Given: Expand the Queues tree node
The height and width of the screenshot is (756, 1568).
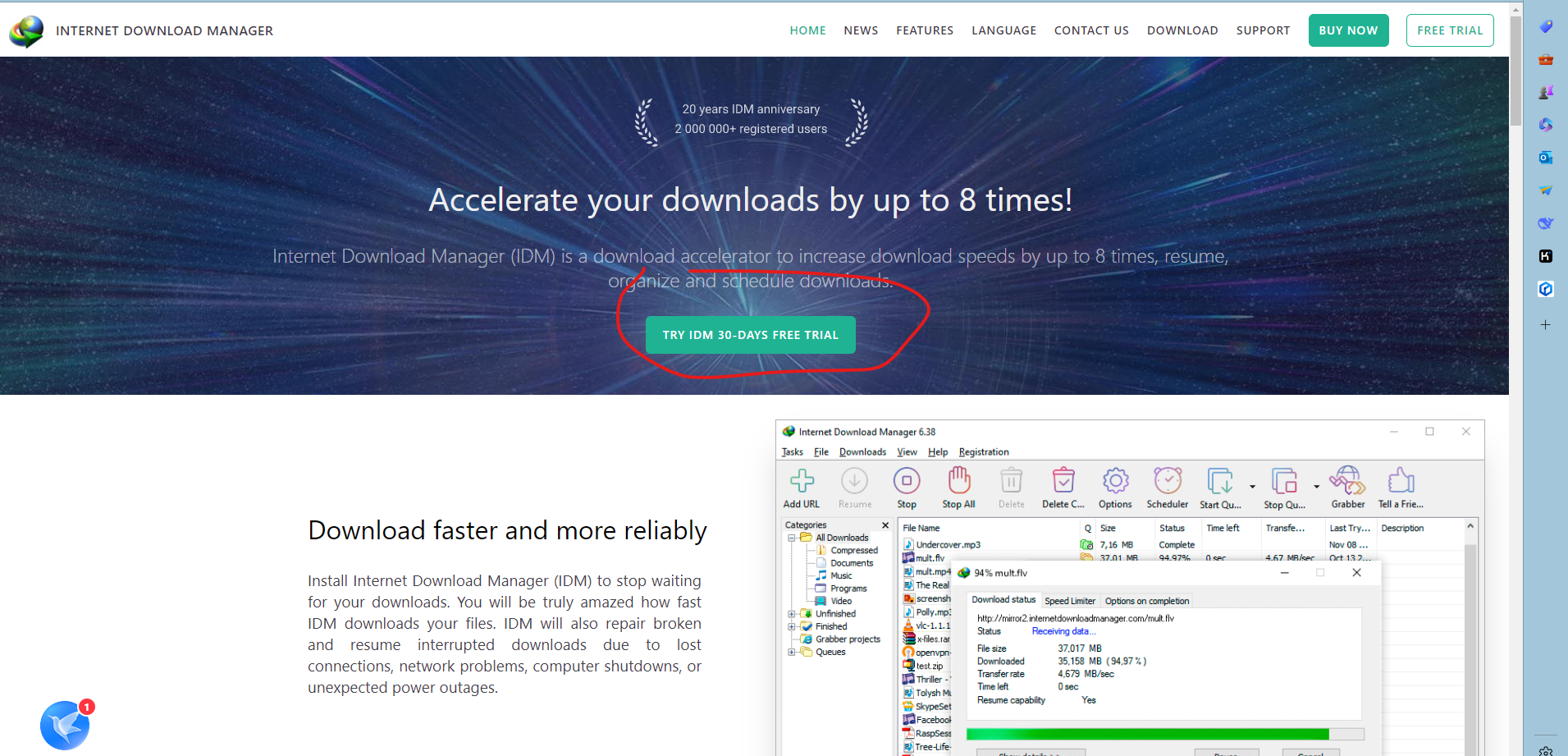Looking at the screenshot, I should point(792,653).
